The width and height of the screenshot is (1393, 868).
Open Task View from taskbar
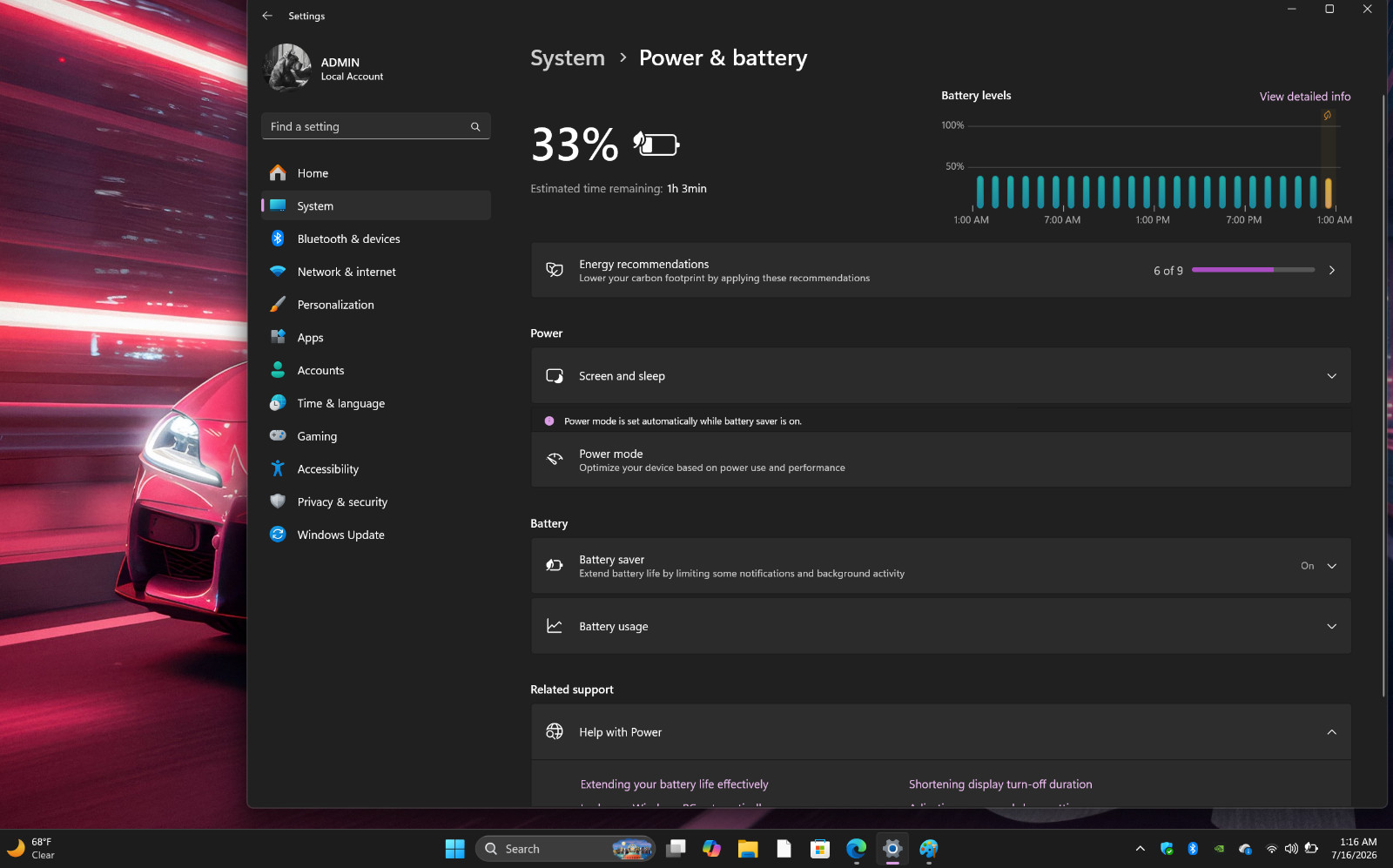tap(676, 849)
